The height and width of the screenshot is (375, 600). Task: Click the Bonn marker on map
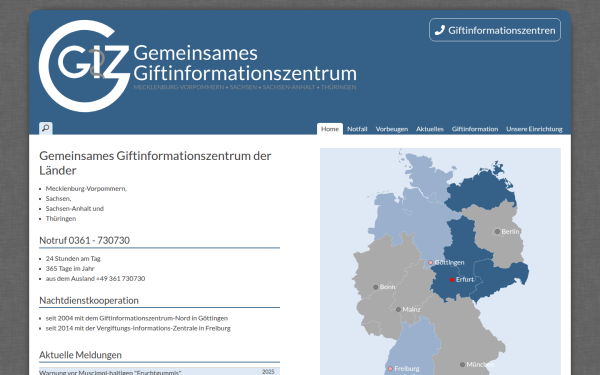point(376,287)
